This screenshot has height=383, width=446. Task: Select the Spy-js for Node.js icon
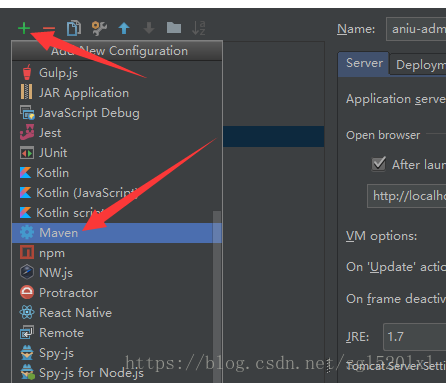coord(27,372)
